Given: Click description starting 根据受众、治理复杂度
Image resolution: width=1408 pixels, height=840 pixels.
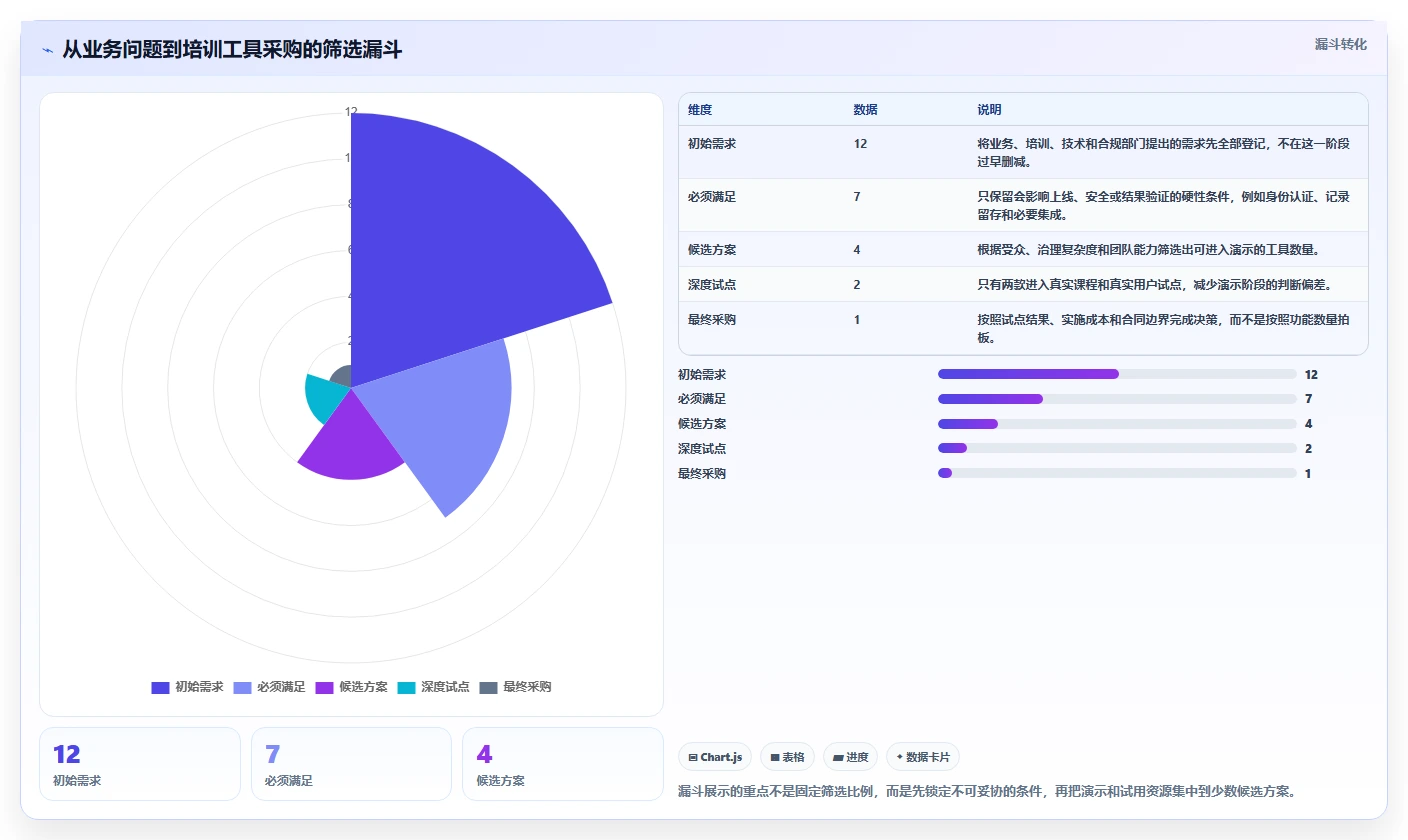Looking at the screenshot, I should (x=1148, y=249).
